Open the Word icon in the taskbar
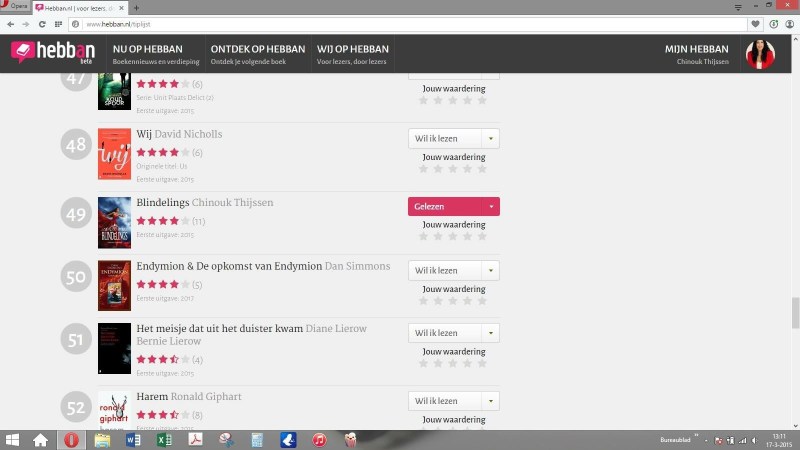Viewport: 800px width, 450px height. [133, 439]
